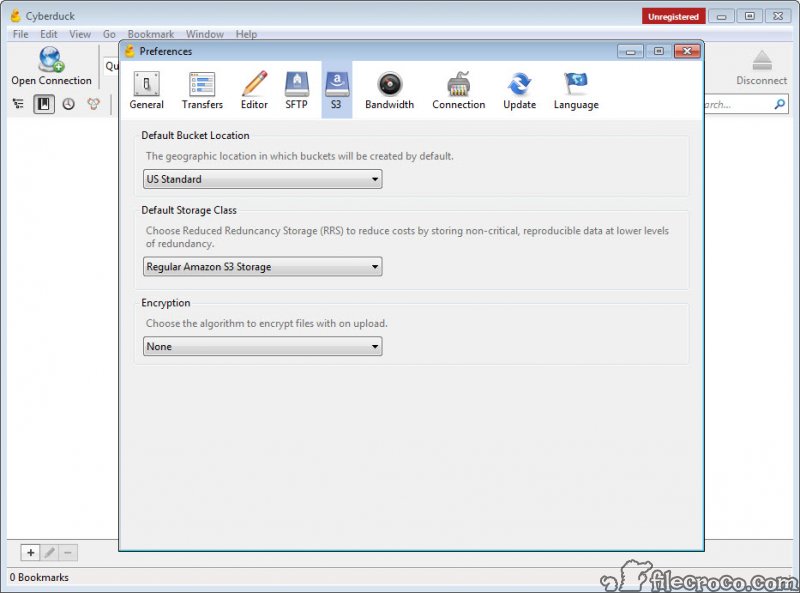
Task: Show Bonjour bookmarks view
Action: 93,104
